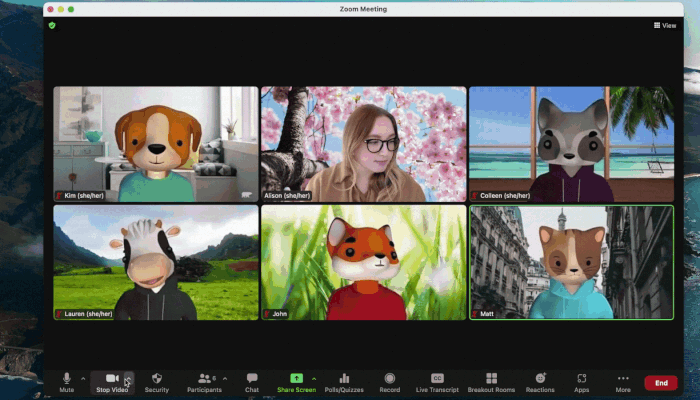Image resolution: width=700 pixels, height=400 pixels.
Task: Click the green encryption shield icon
Action: click(52, 25)
